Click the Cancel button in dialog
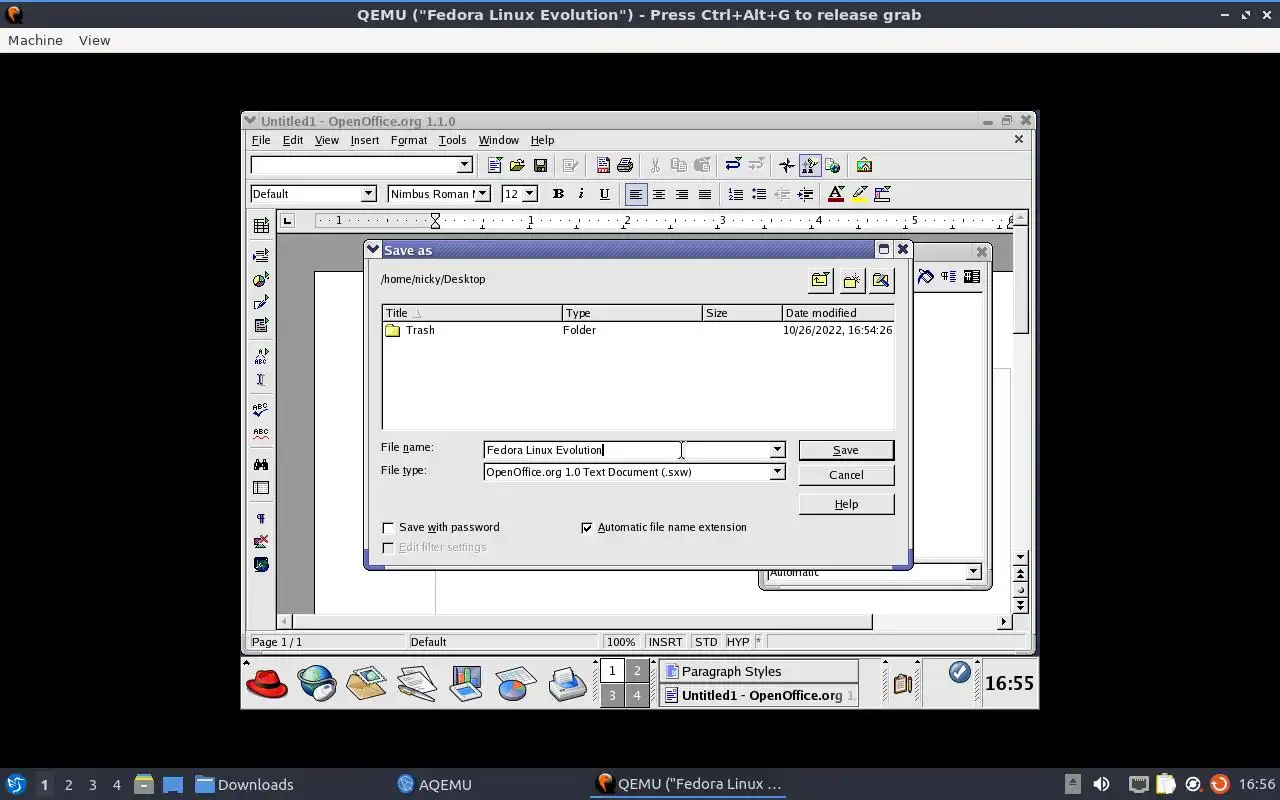The width and height of the screenshot is (1280, 800). (846, 475)
